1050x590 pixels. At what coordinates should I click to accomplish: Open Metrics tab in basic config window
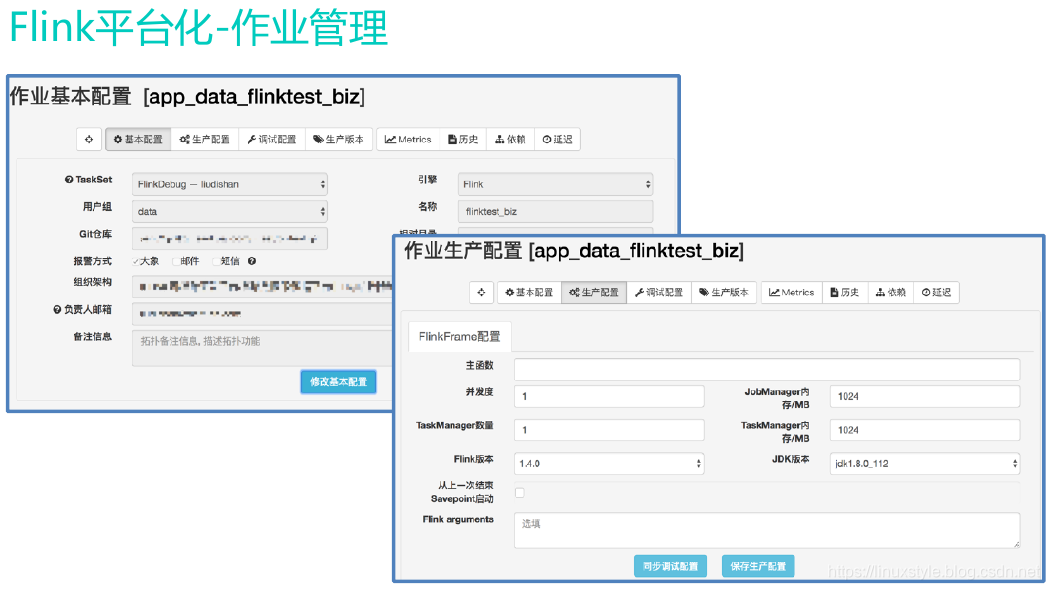408,139
